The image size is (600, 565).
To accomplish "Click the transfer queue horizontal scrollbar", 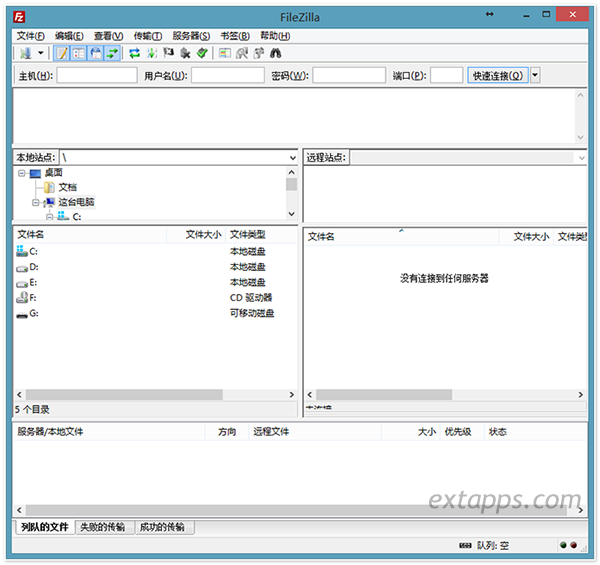I will click(296, 510).
